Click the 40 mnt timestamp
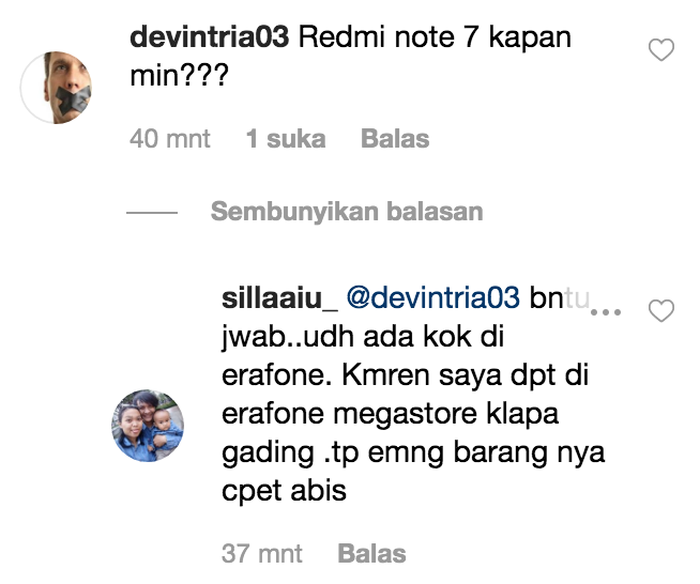 tap(170, 138)
